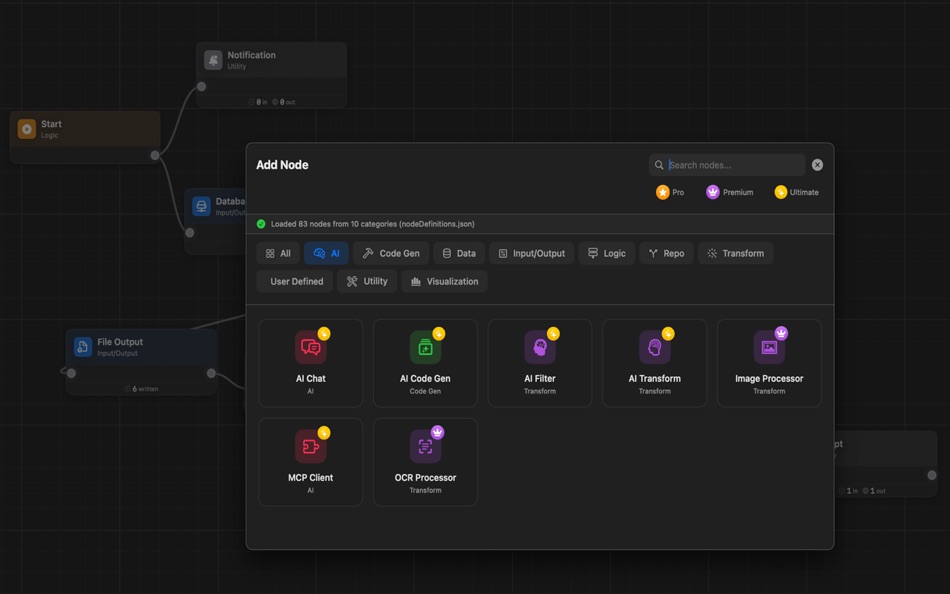Viewport: 950px width, 594px height.
Task: Show User Defined nodes
Action: click(x=295, y=281)
